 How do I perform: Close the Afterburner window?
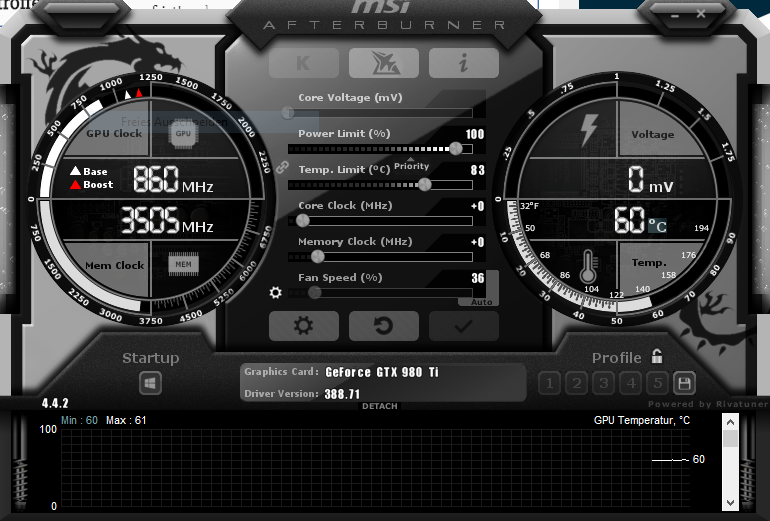pos(701,14)
